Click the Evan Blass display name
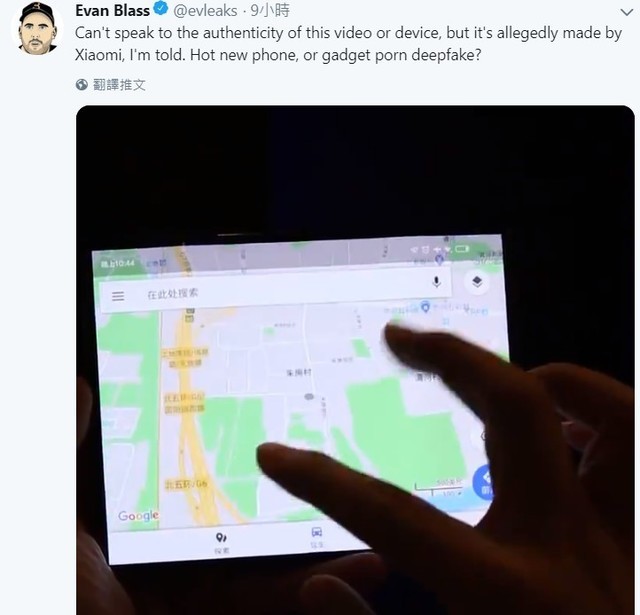 coord(112,10)
